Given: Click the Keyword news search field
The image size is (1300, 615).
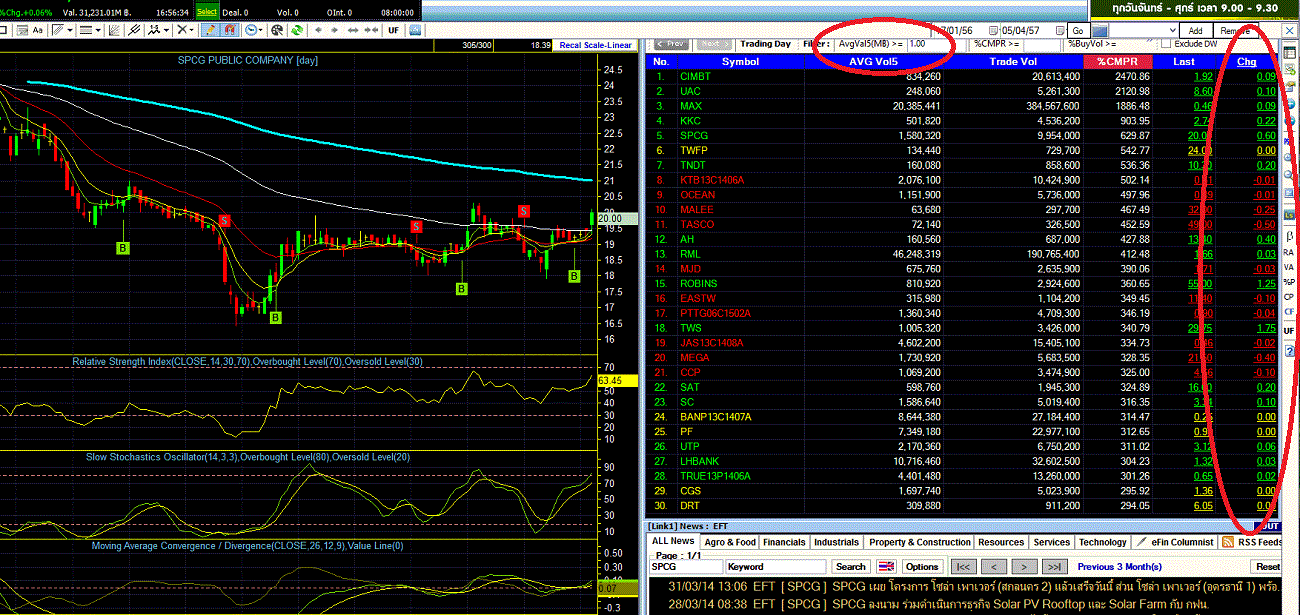Looking at the screenshot, I should (x=775, y=566).
